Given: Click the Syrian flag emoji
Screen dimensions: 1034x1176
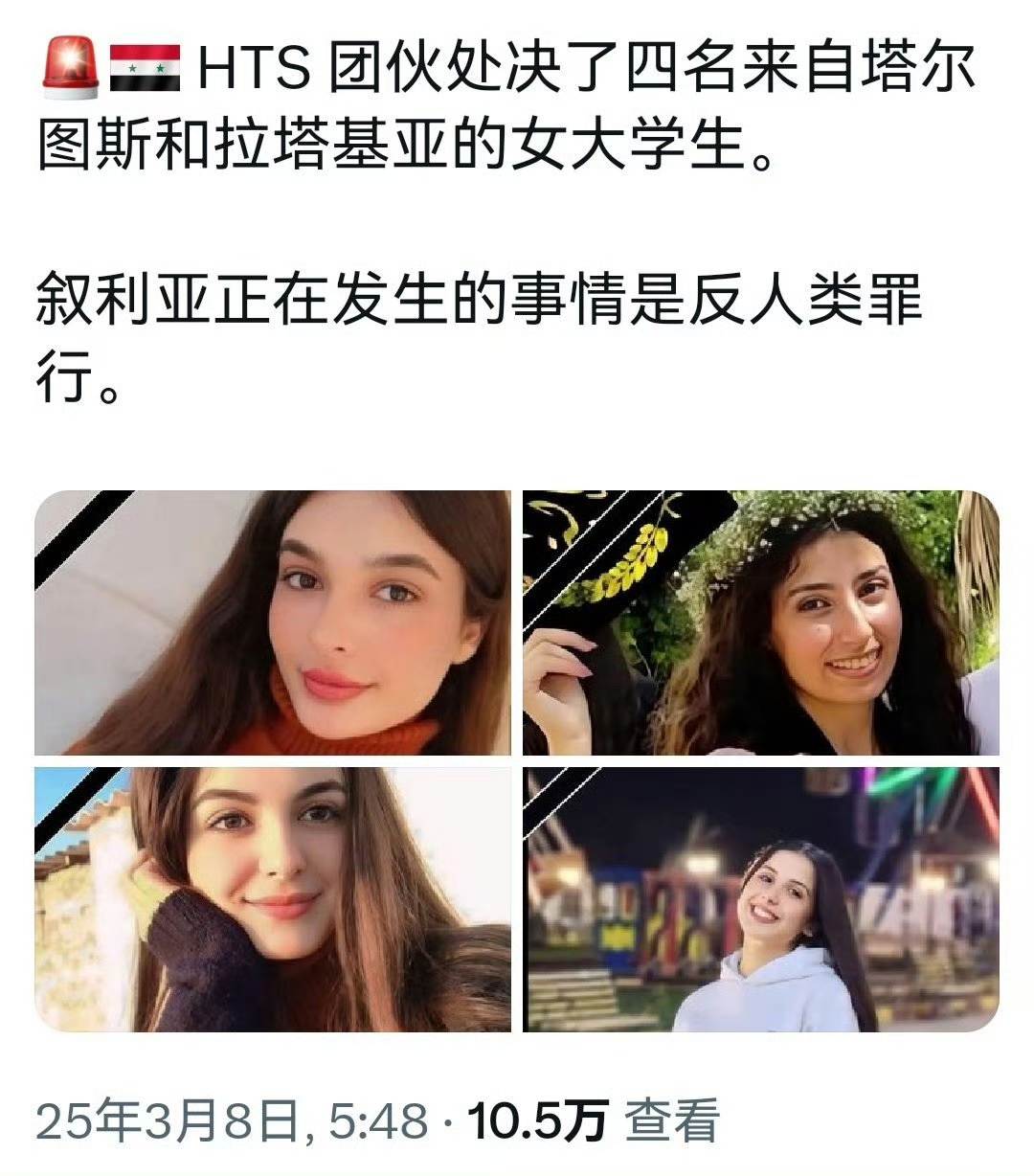Looking at the screenshot, I should pos(145,68).
